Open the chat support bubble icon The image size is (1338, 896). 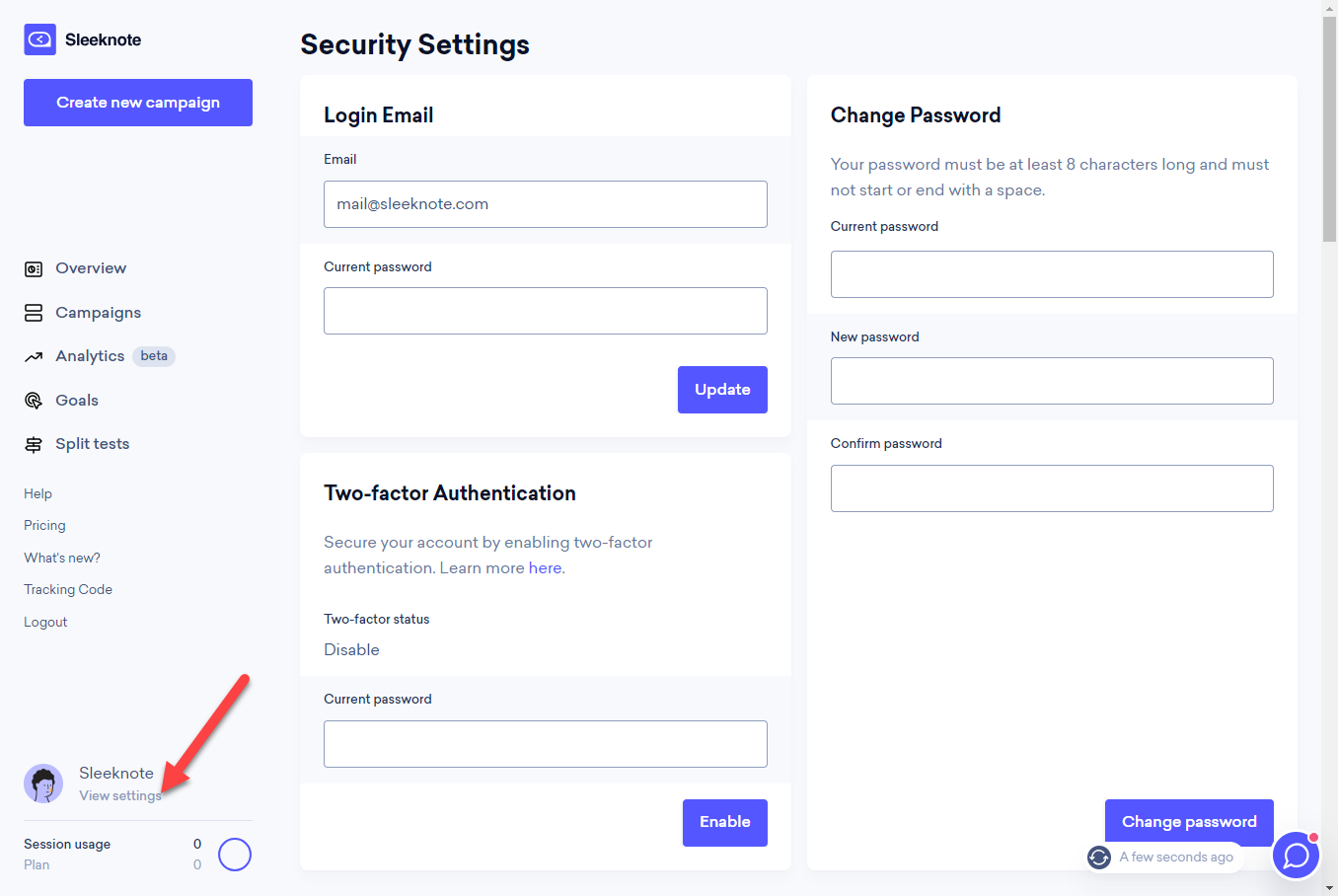1296,856
